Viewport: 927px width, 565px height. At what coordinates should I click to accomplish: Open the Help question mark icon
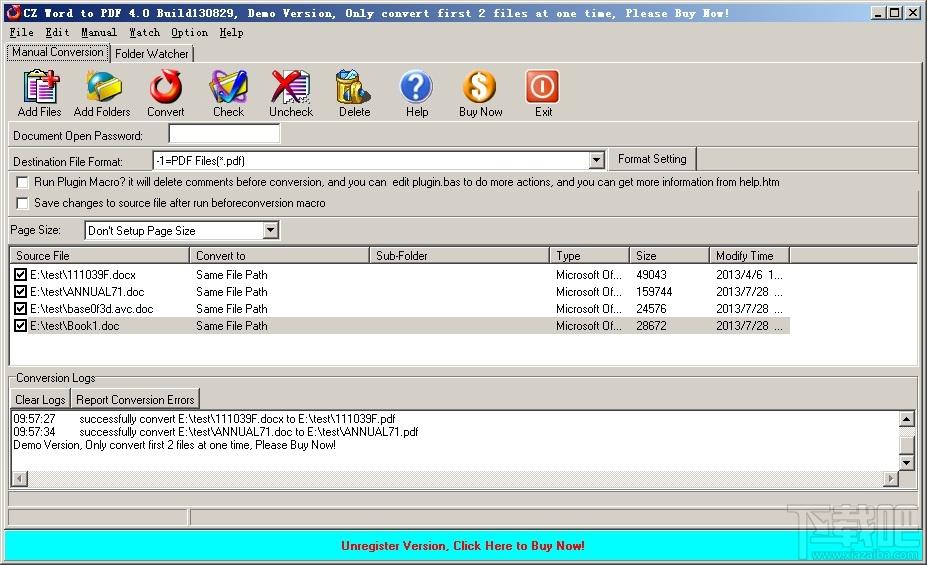(x=416, y=87)
